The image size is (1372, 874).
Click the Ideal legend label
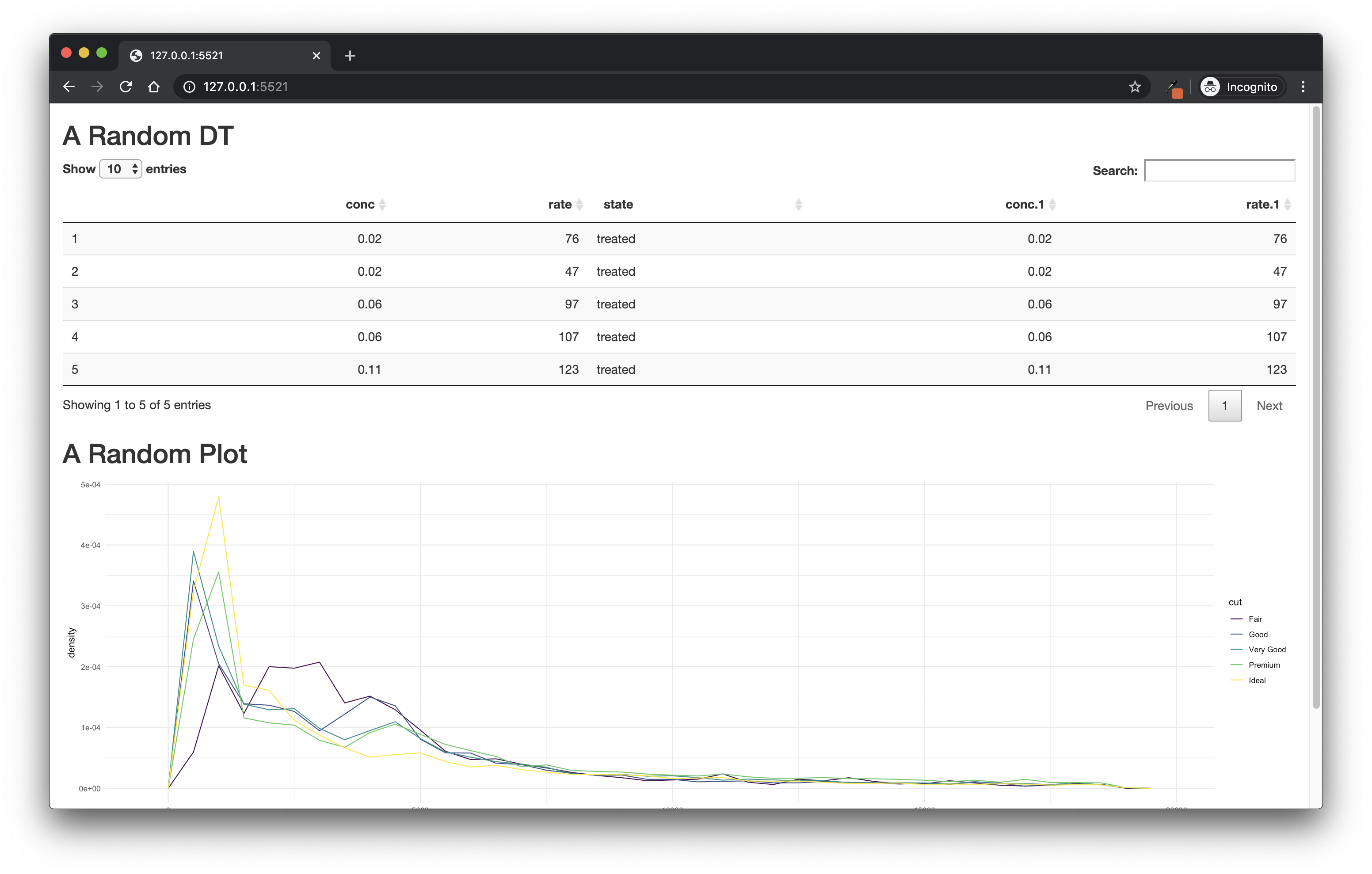tap(1257, 680)
